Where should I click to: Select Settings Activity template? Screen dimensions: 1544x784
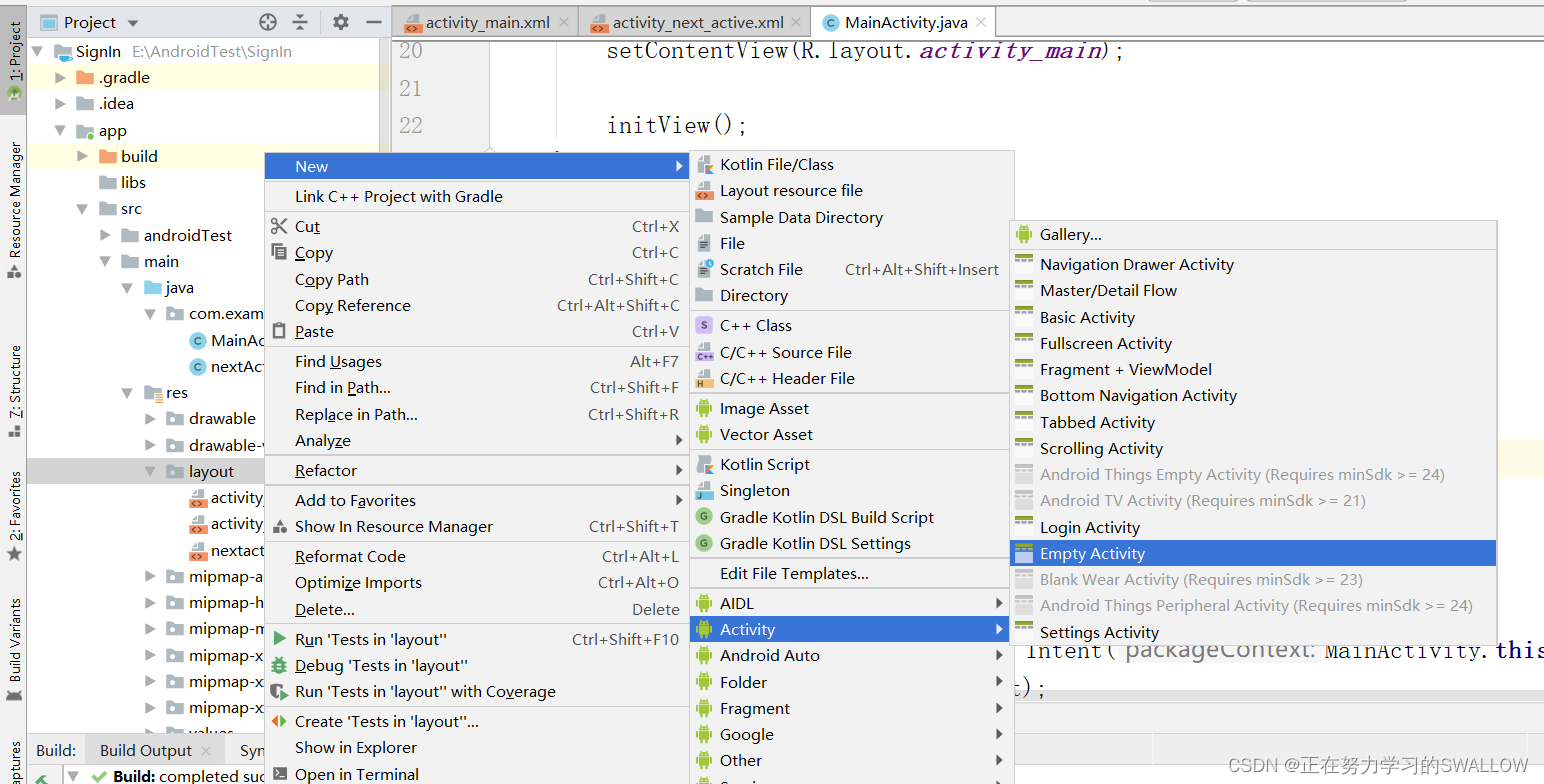pos(1253,632)
